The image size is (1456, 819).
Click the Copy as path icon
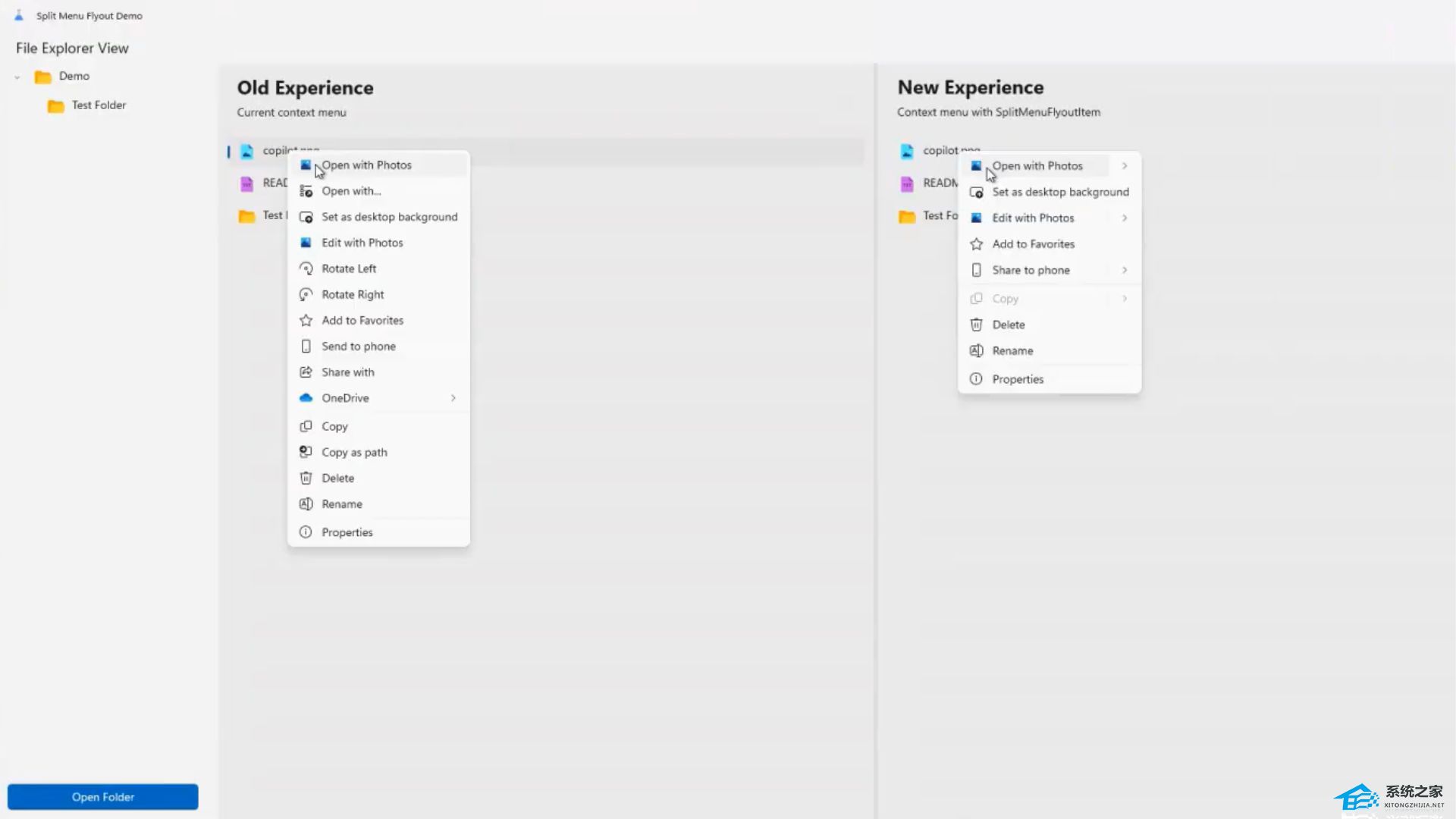coord(306,452)
